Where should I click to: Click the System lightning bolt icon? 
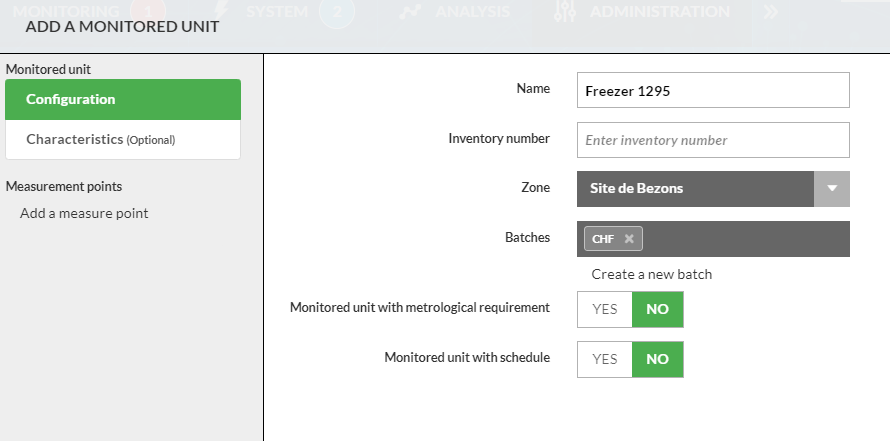click(x=221, y=10)
